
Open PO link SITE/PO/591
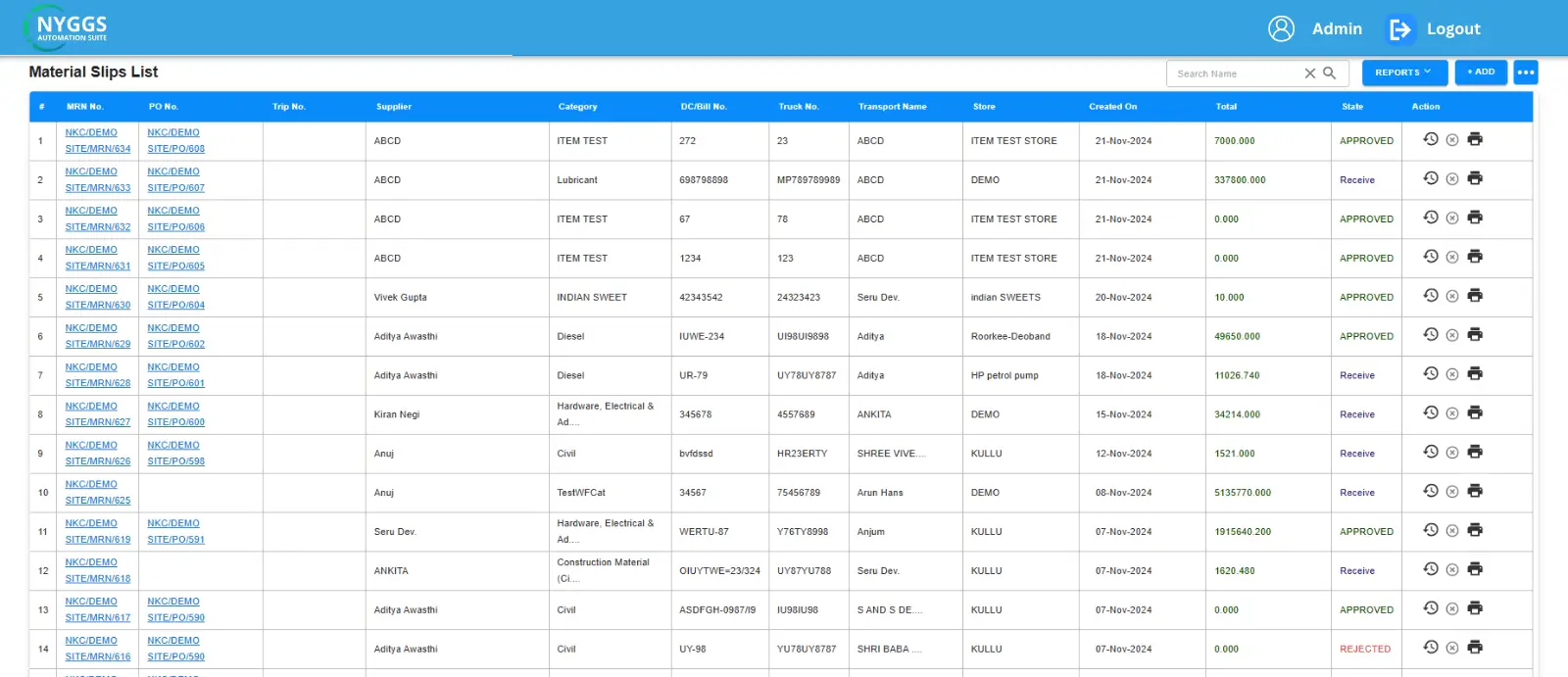(176, 540)
